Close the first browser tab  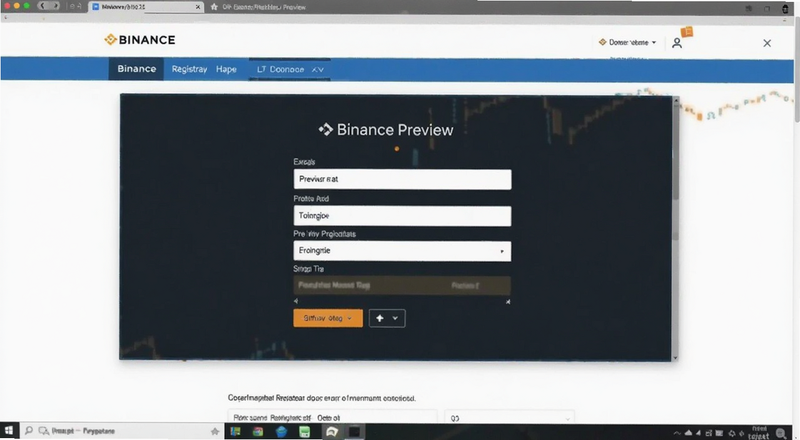tap(198, 7)
